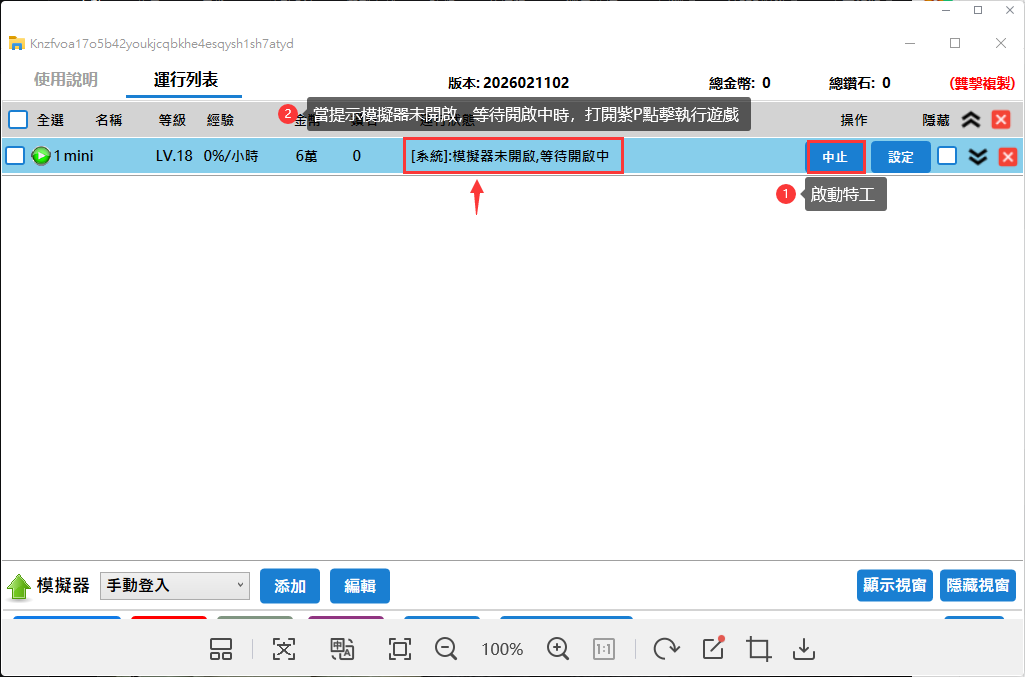Click the fit-to-window icon in viewer toolbar
Screen dimensions: 1025x677
pyautogui.click(x=400, y=649)
